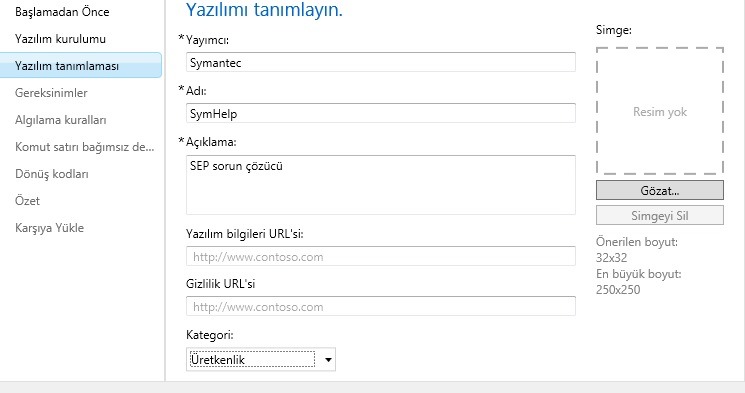Select Dönüş kodları step
The width and height of the screenshot is (745, 393).
(51, 174)
